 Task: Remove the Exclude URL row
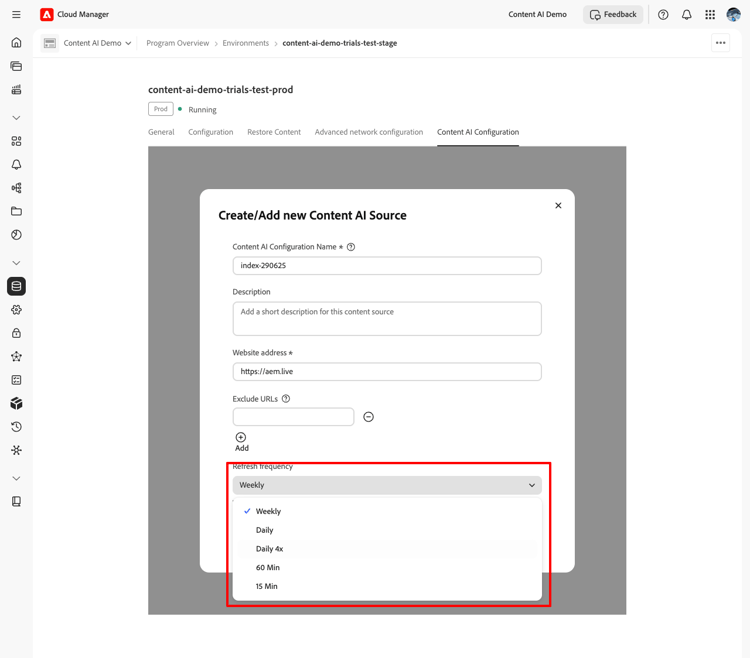(x=368, y=417)
